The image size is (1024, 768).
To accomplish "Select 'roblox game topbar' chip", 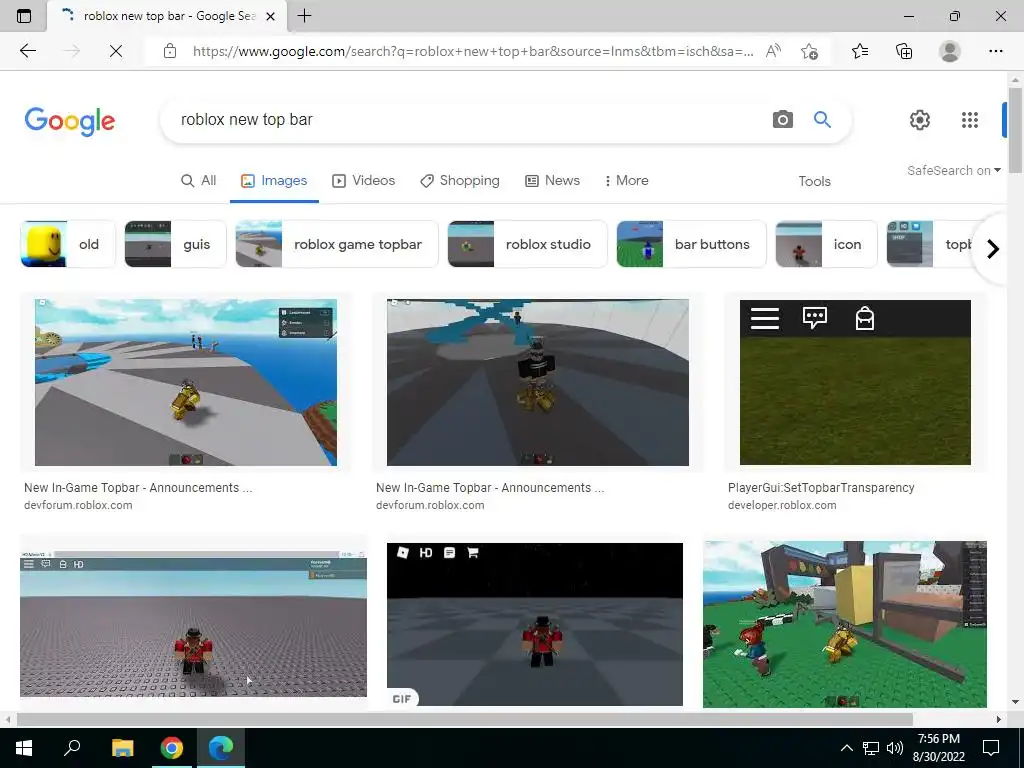I will tap(336, 244).
